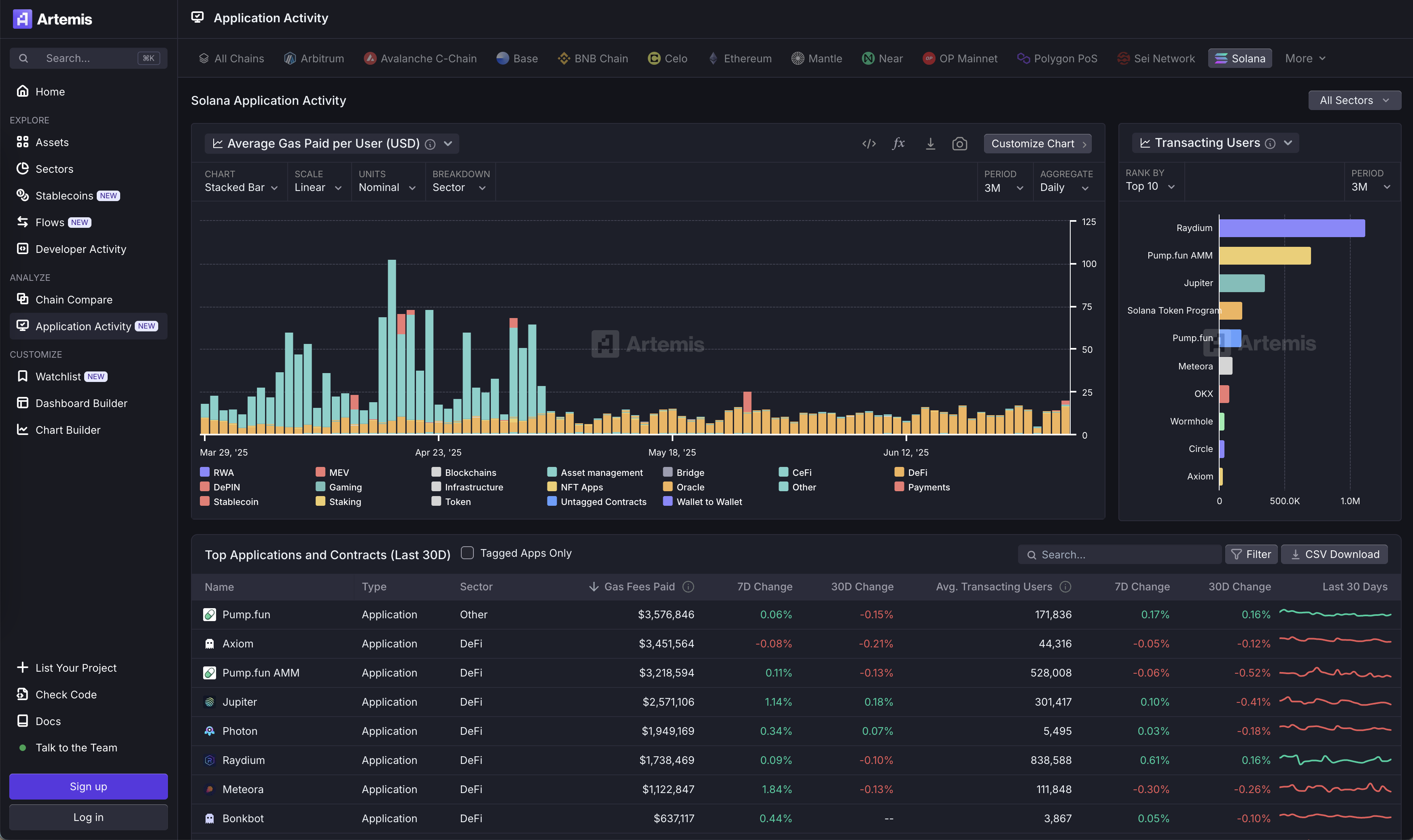Click the Customize Chart button
The width and height of the screenshot is (1413, 840).
tap(1037, 144)
